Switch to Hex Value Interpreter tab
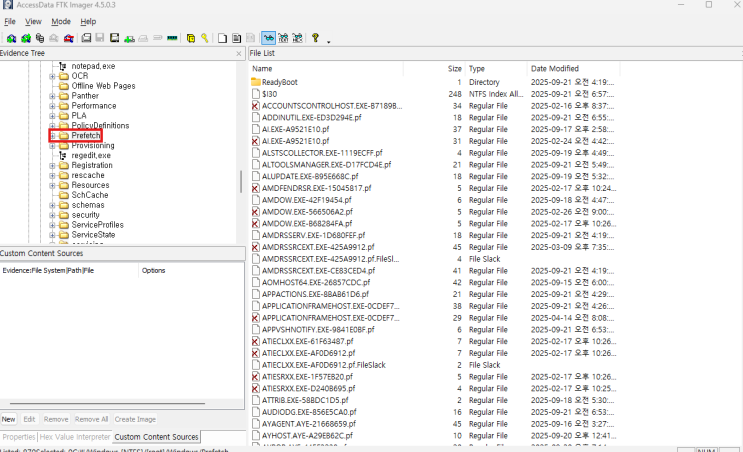This screenshot has width=743, height=452. coord(75,437)
